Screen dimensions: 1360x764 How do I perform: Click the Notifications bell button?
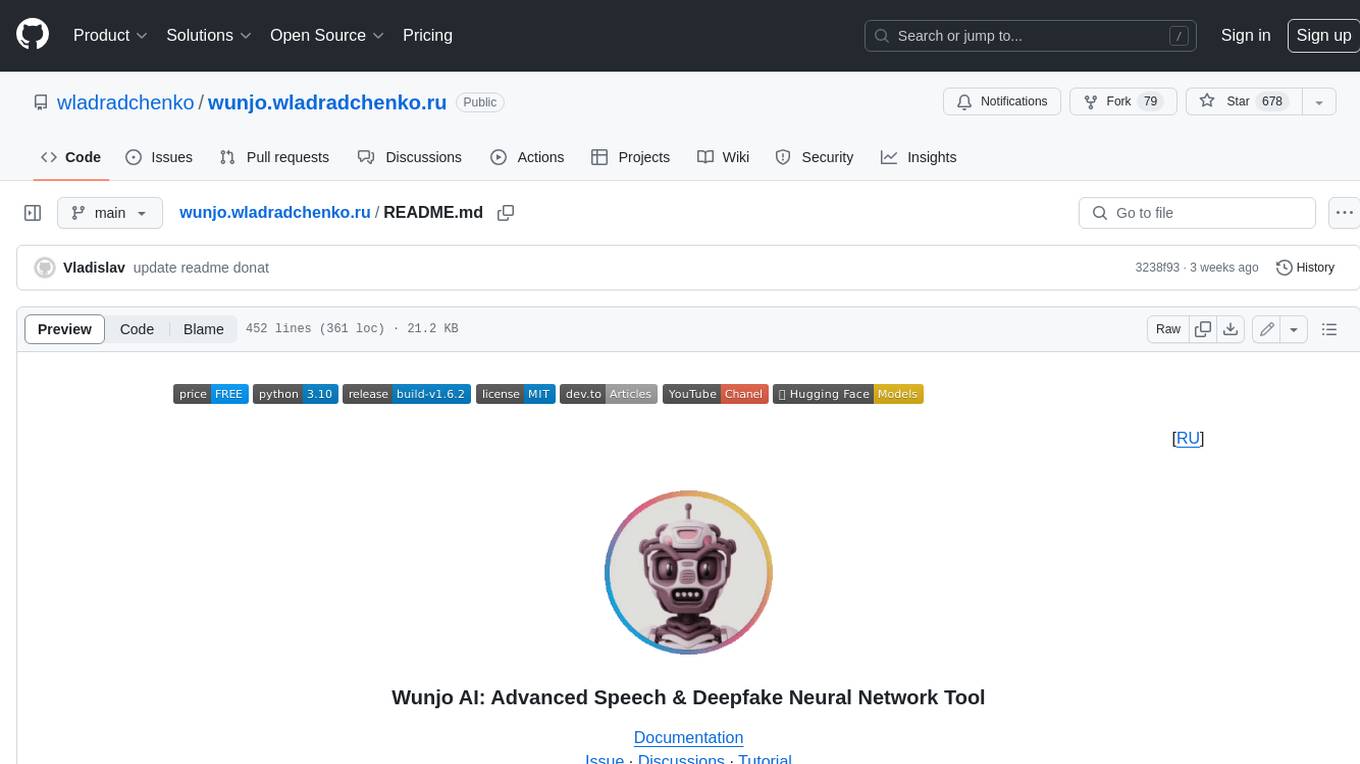pyautogui.click(x=1002, y=102)
